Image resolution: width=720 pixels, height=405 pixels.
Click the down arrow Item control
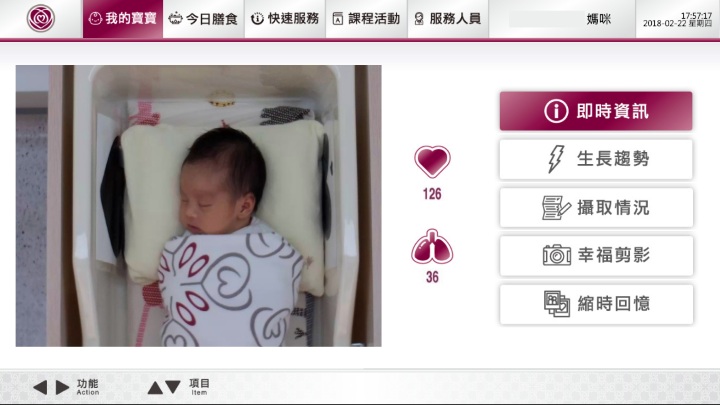click(x=173, y=387)
